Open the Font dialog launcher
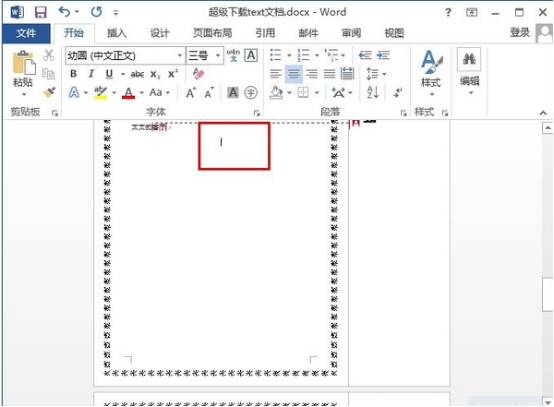 point(257,113)
